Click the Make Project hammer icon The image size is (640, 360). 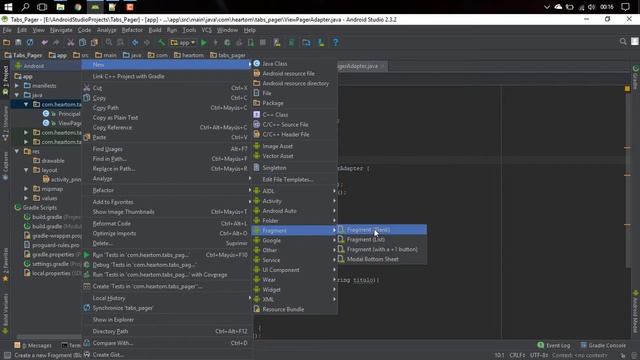[162, 42]
